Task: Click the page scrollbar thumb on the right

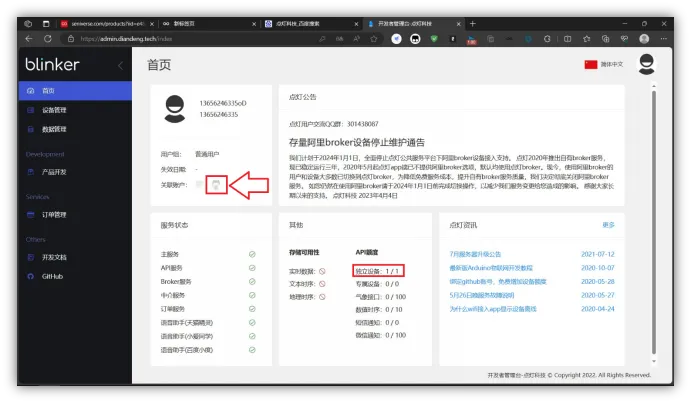Action: (654, 222)
